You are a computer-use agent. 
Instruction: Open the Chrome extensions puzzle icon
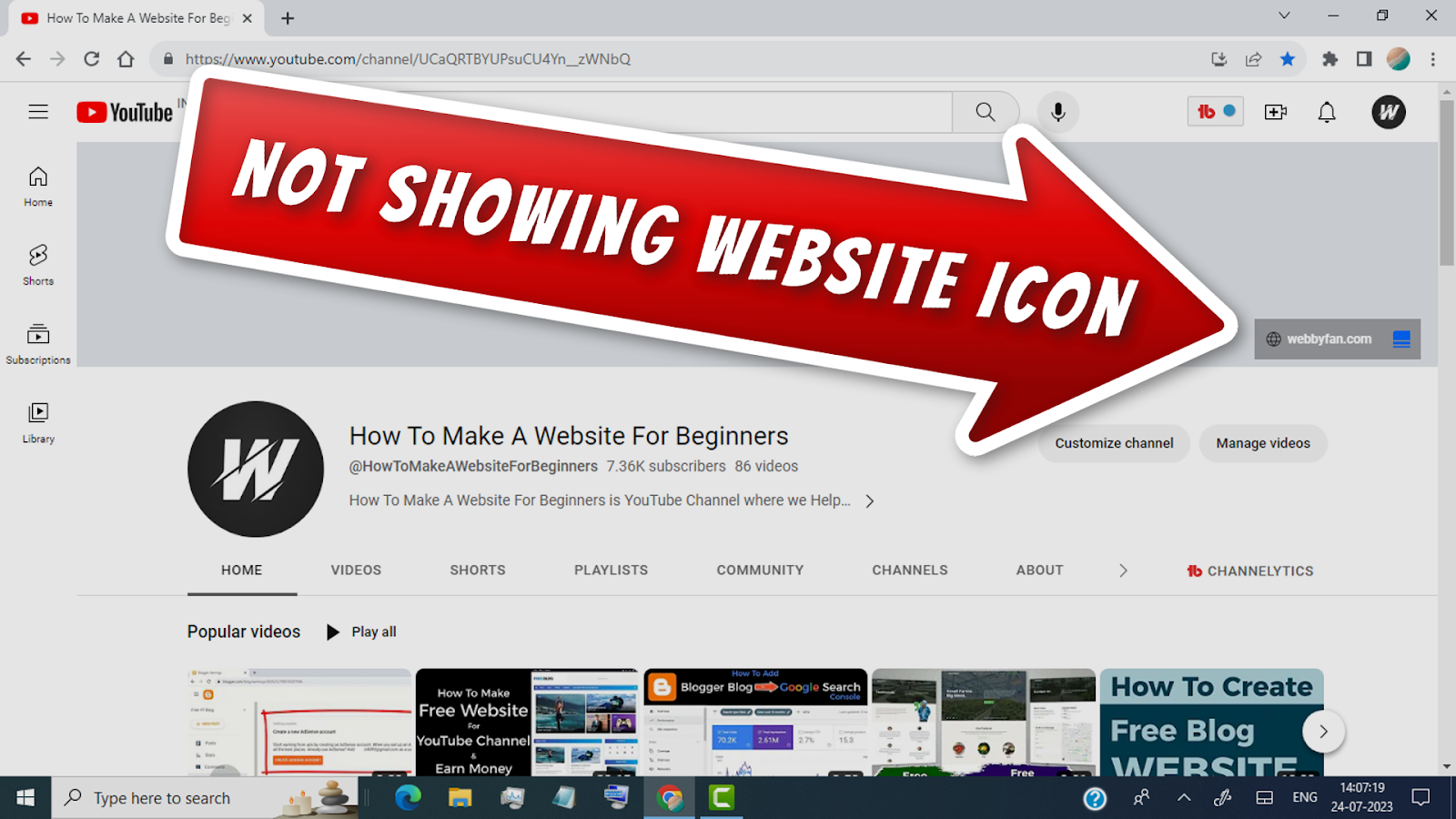pyautogui.click(x=1330, y=59)
